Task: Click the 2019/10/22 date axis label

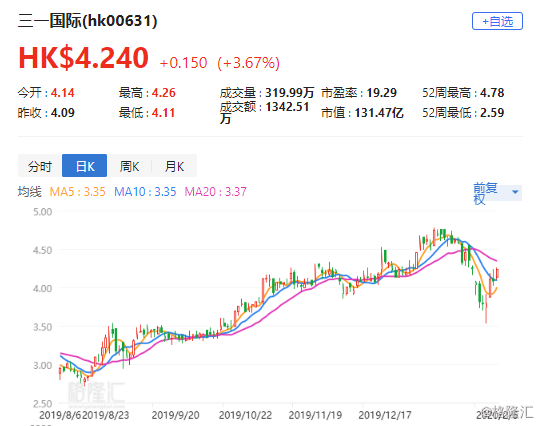Action: [x=245, y=415]
